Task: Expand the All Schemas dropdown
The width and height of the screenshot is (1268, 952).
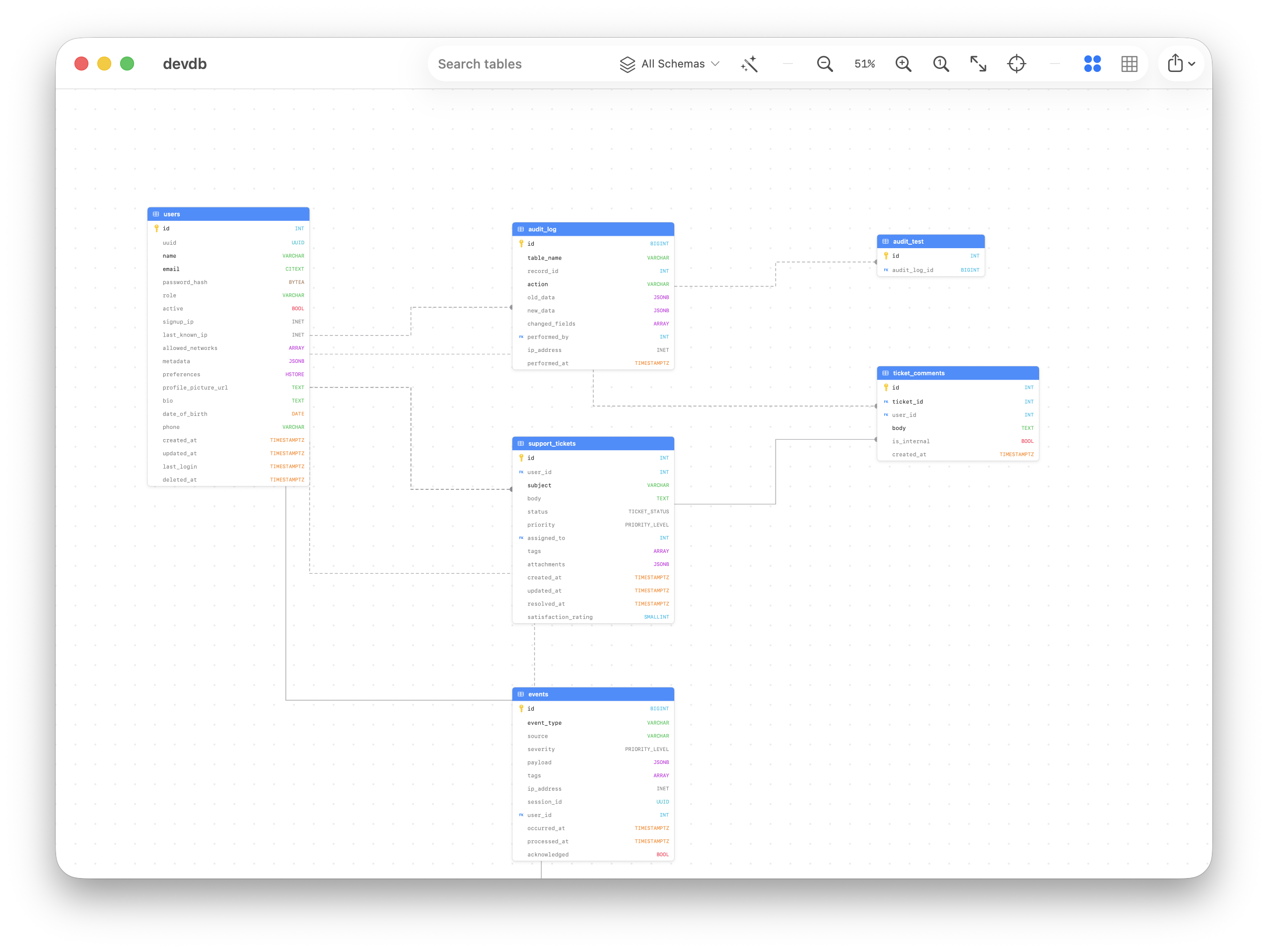Action: (669, 64)
